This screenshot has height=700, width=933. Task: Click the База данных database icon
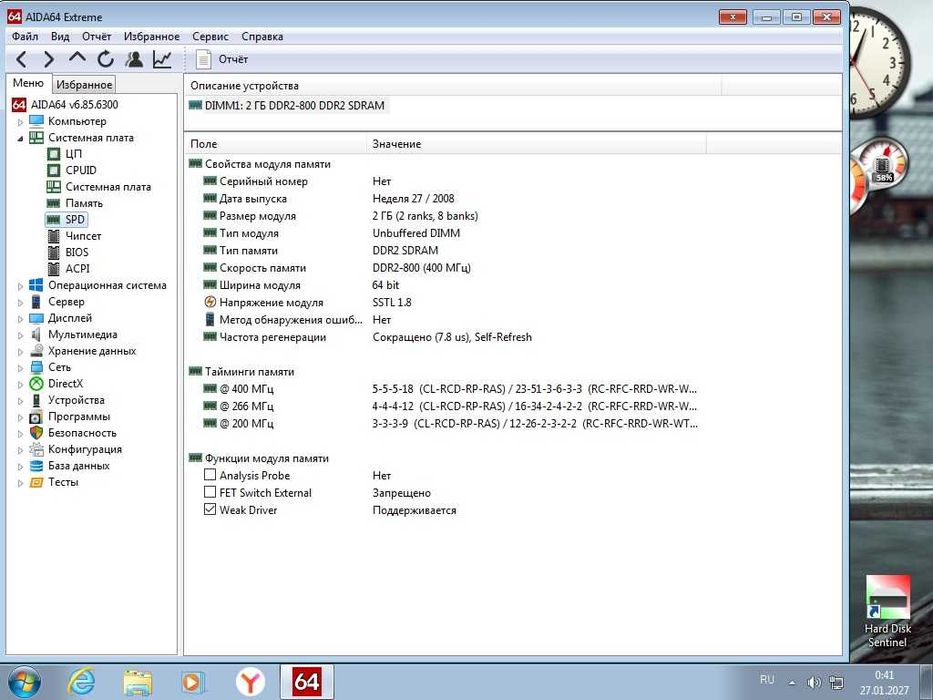click(x=36, y=465)
